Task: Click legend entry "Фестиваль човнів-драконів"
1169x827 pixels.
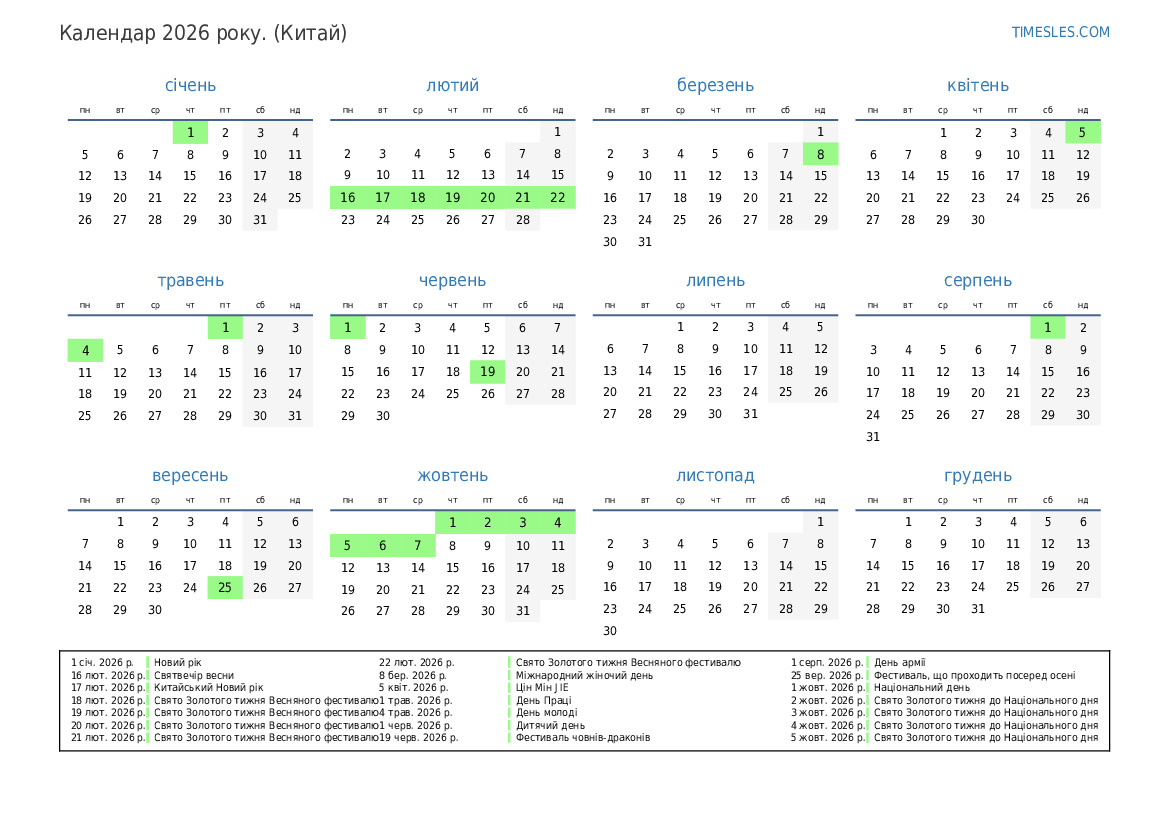Action: 583,738
